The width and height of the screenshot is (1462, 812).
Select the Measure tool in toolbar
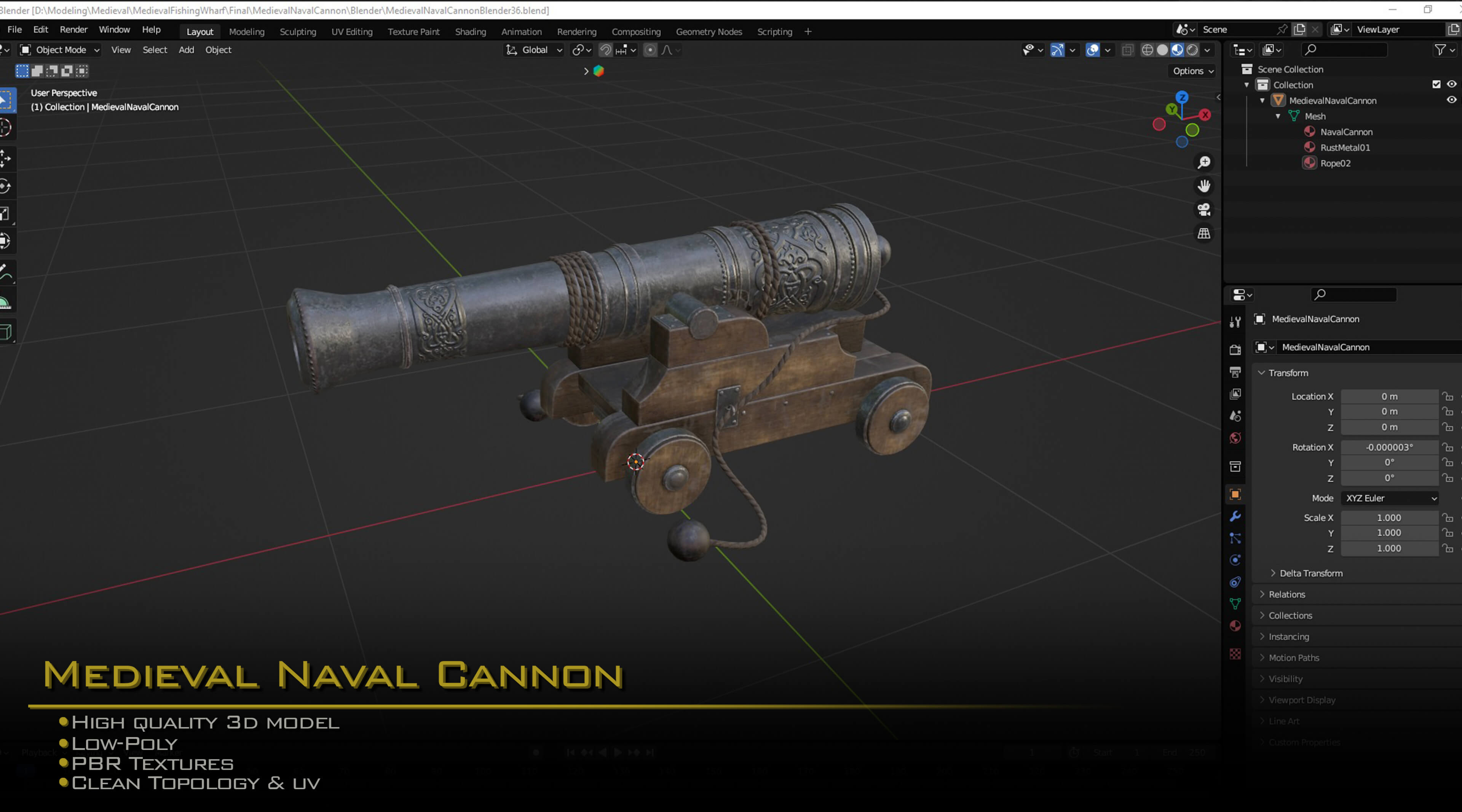(6, 302)
